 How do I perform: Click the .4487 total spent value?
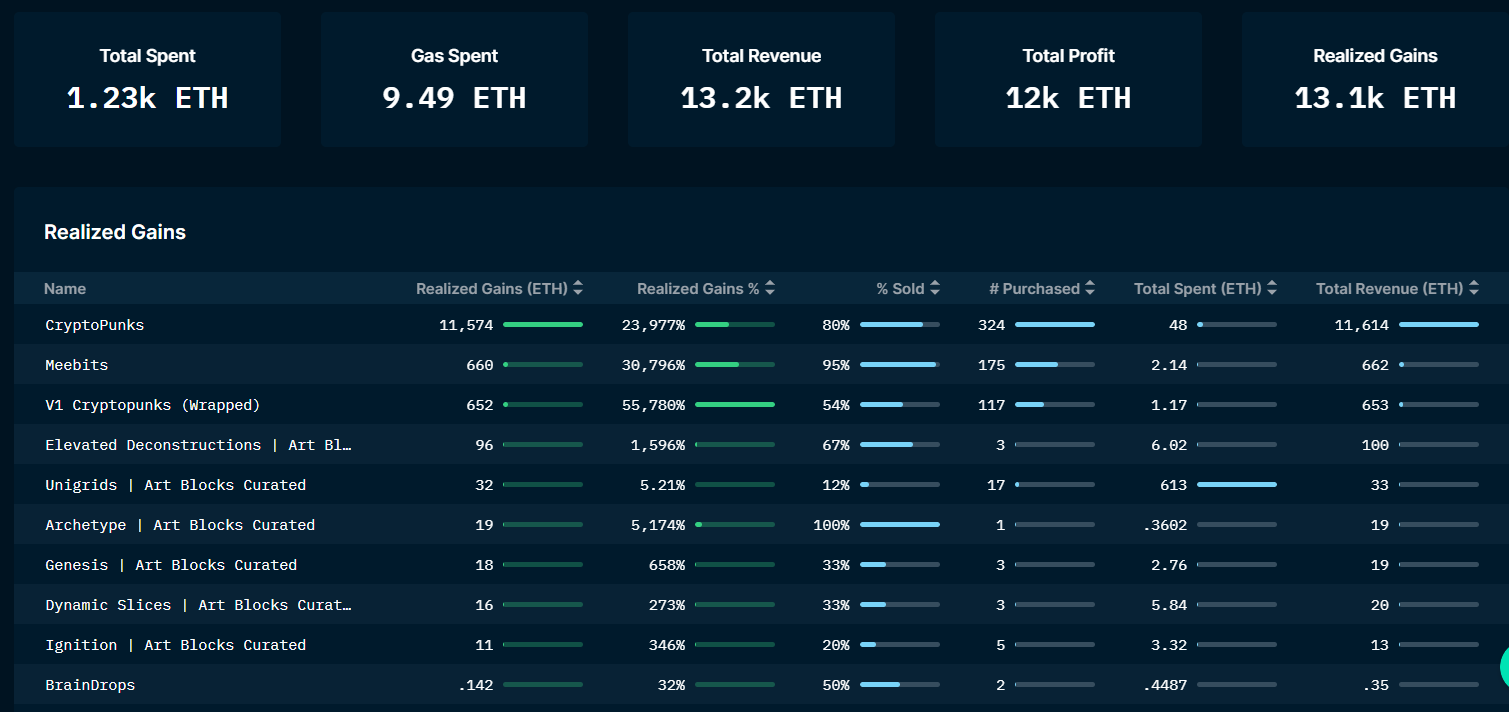coord(1165,685)
